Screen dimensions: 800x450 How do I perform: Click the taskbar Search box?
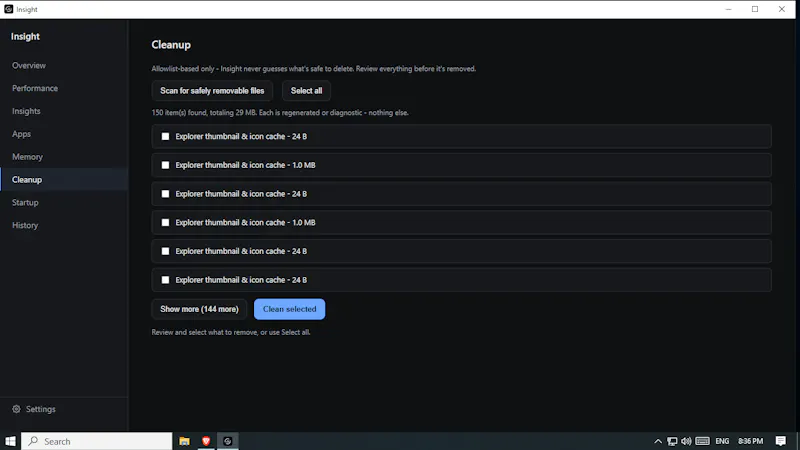[x=96, y=441]
